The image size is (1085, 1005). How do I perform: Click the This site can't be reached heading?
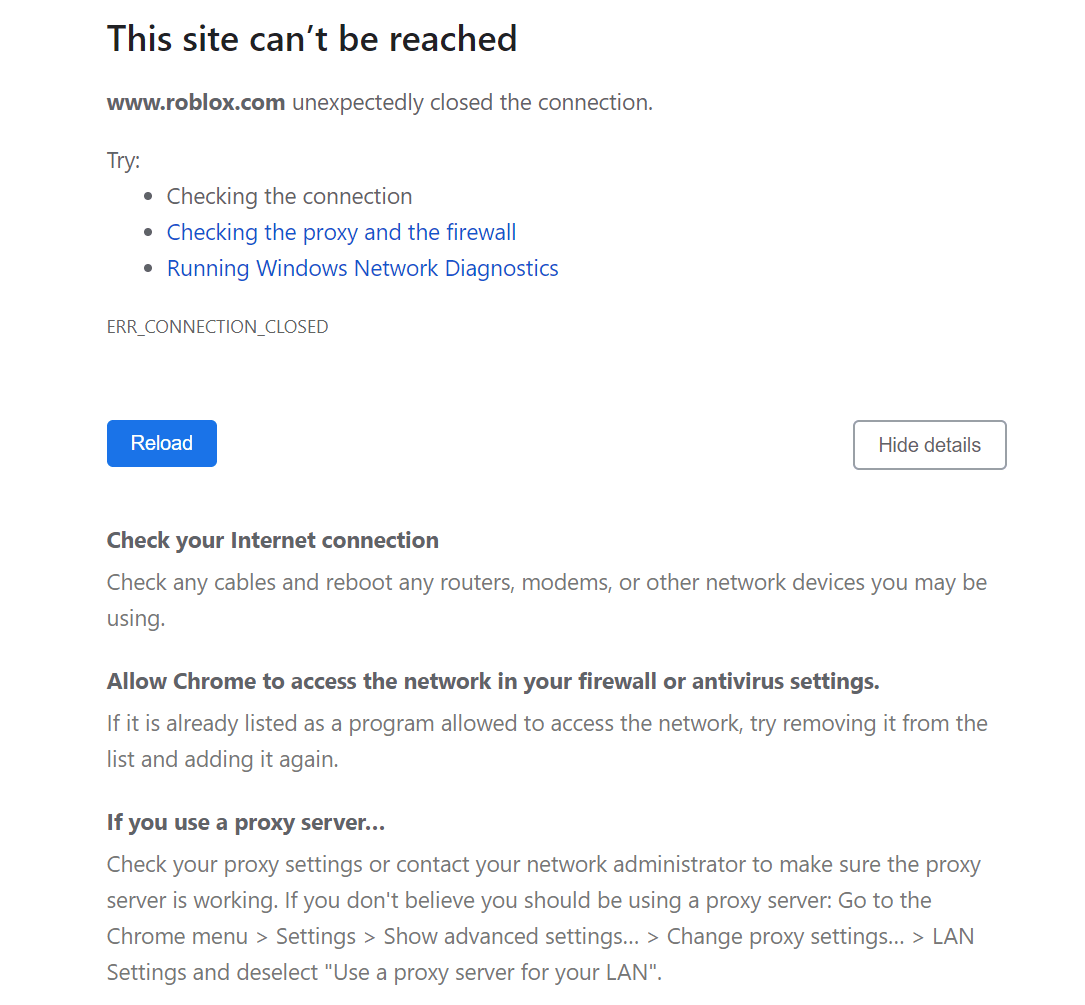click(312, 39)
